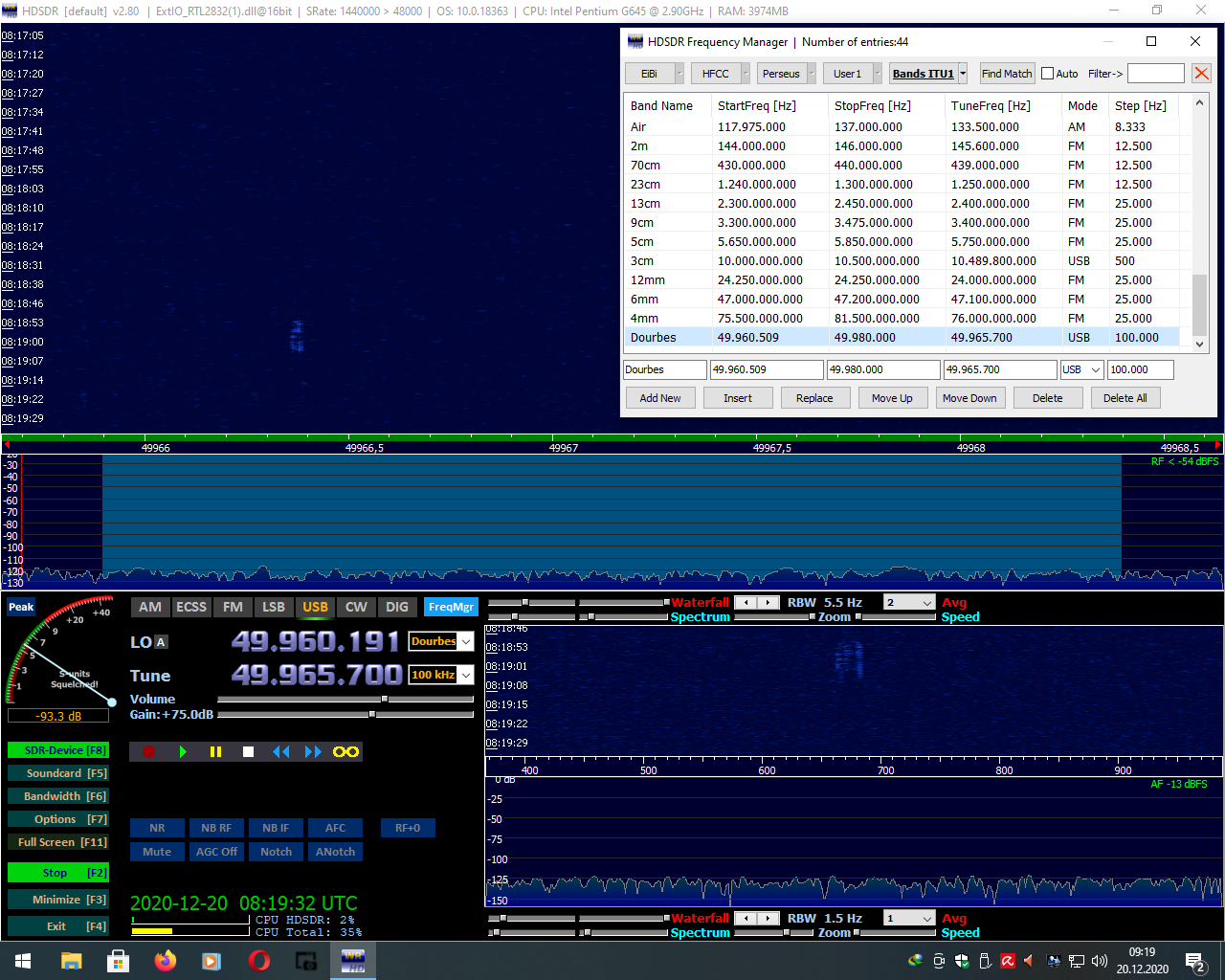Open Microsoft Store from the taskbar
Screen dimensions: 1225x980
pos(118,961)
